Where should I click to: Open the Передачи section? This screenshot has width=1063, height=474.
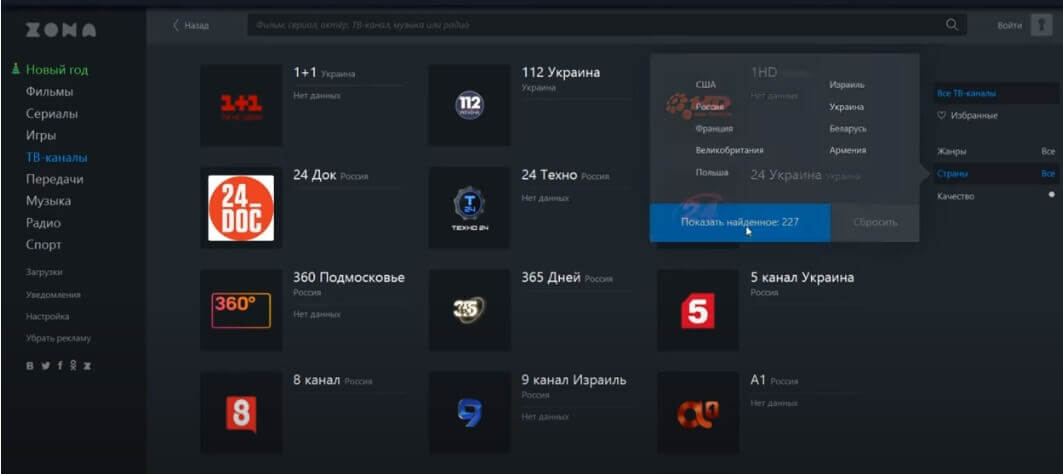(54, 179)
